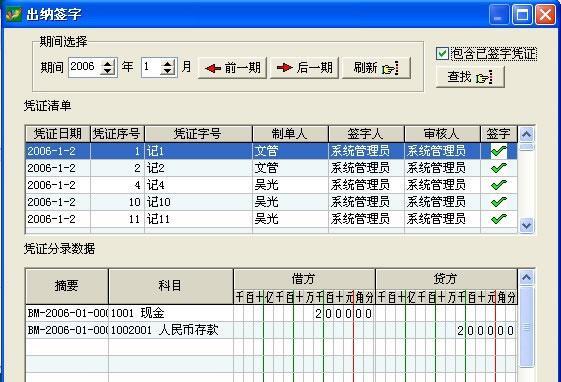Click 吴光 maker cell in row 记10
The height and width of the screenshot is (382, 561).
click(290, 202)
